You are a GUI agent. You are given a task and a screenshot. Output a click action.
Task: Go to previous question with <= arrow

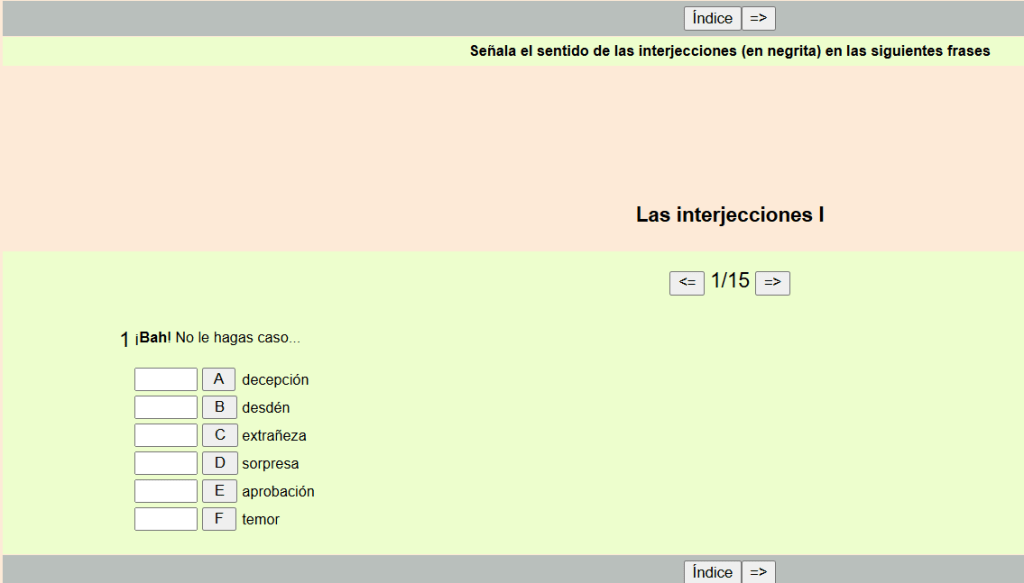[x=687, y=283]
